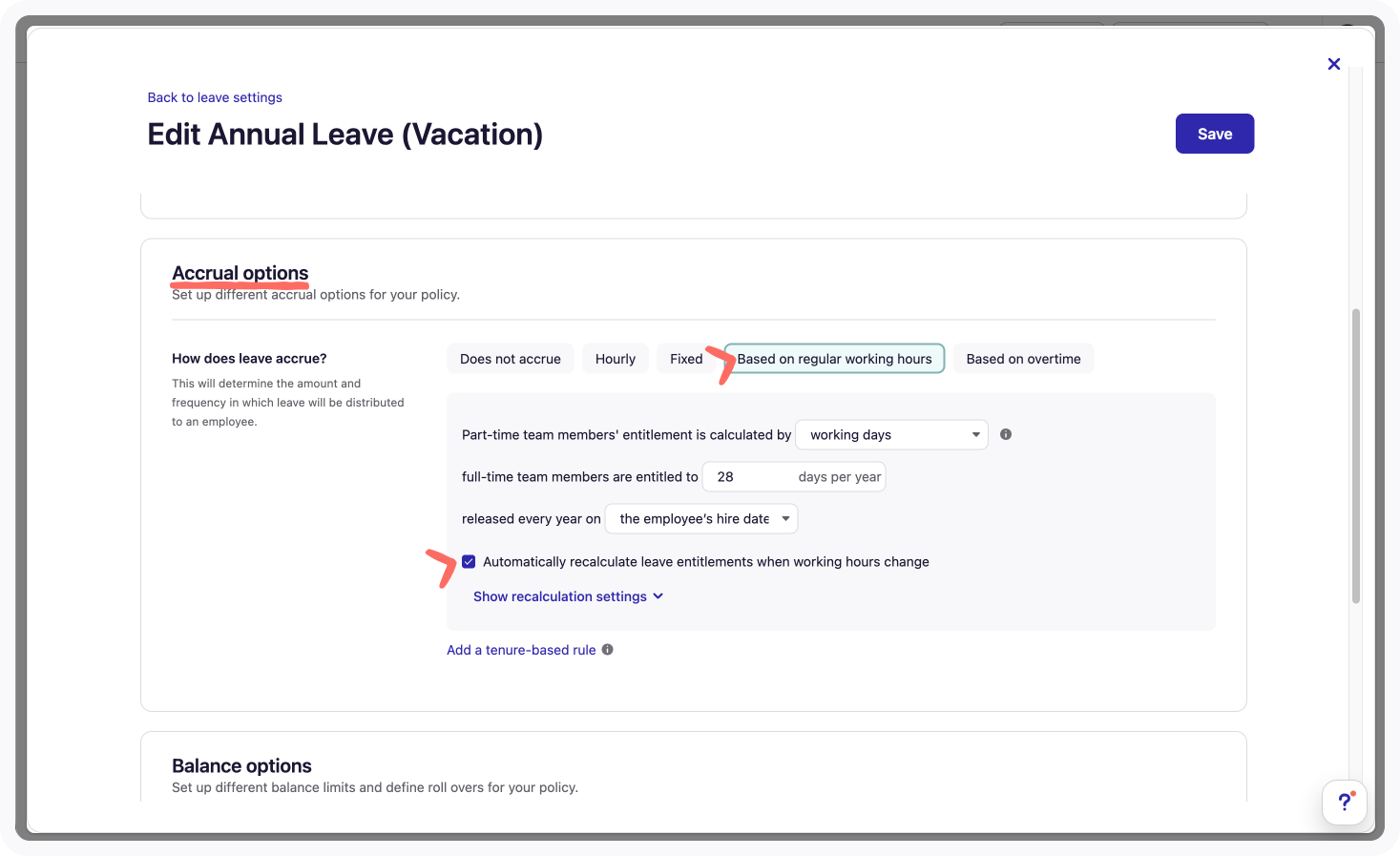This screenshot has height=856, width=1400.
Task: Expand Show recalculation settings
Action: (560, 596)
